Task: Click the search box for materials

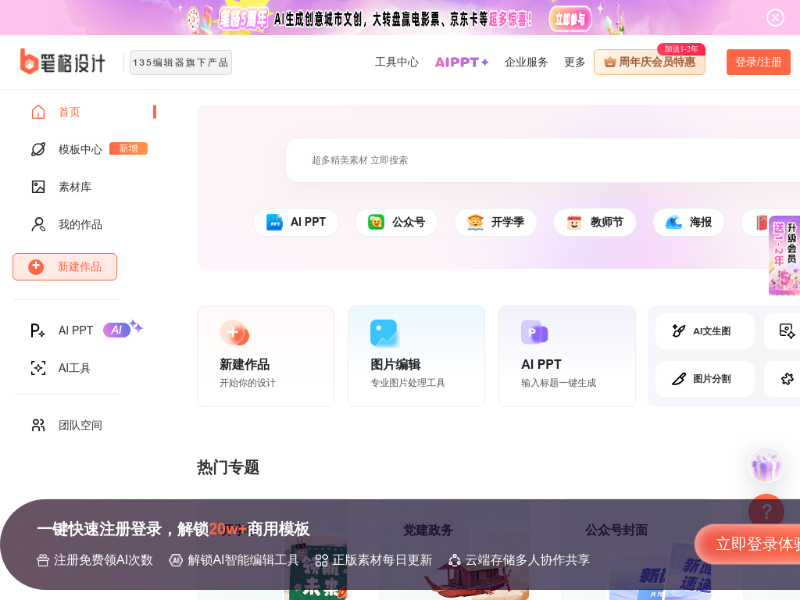Action: (x=540, y=160)
